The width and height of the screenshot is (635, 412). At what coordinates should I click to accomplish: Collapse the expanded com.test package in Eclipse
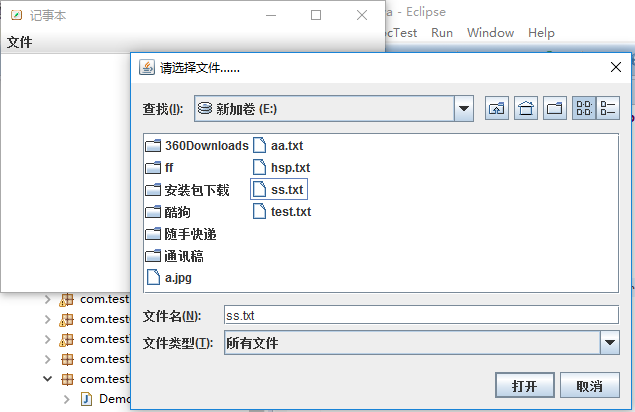pos(47,379)
